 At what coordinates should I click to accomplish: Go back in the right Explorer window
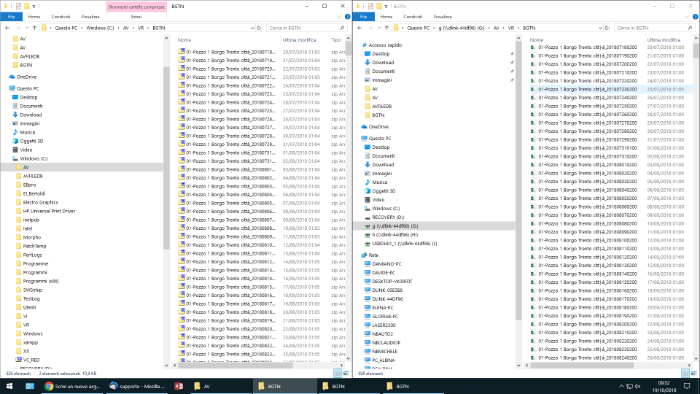(359, 28)
